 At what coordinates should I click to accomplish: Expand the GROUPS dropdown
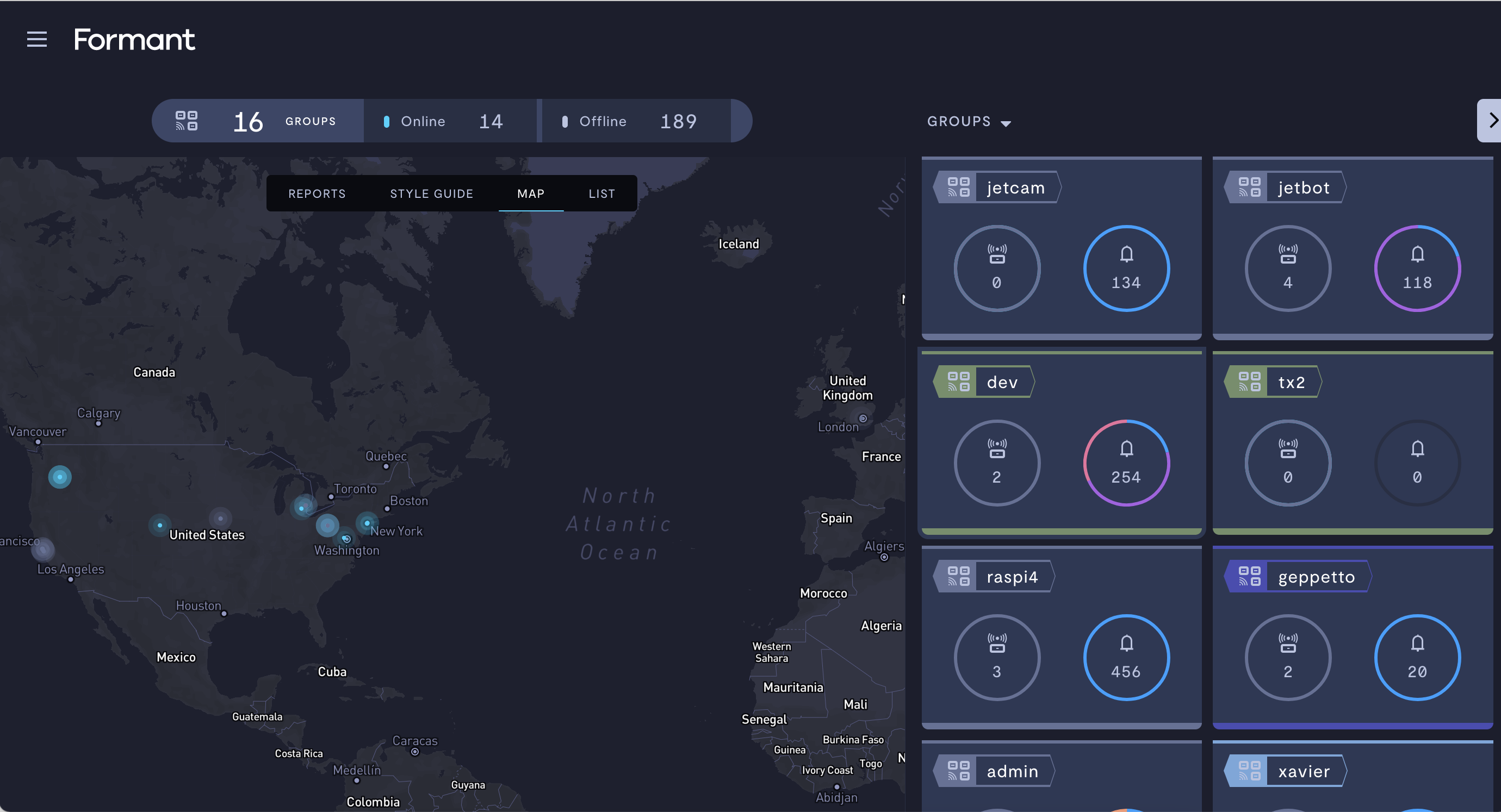pos(969,121)
